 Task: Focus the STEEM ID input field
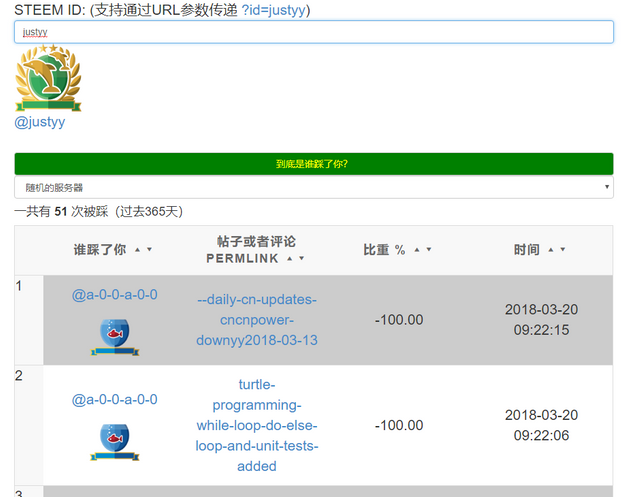tap(313, 32)
